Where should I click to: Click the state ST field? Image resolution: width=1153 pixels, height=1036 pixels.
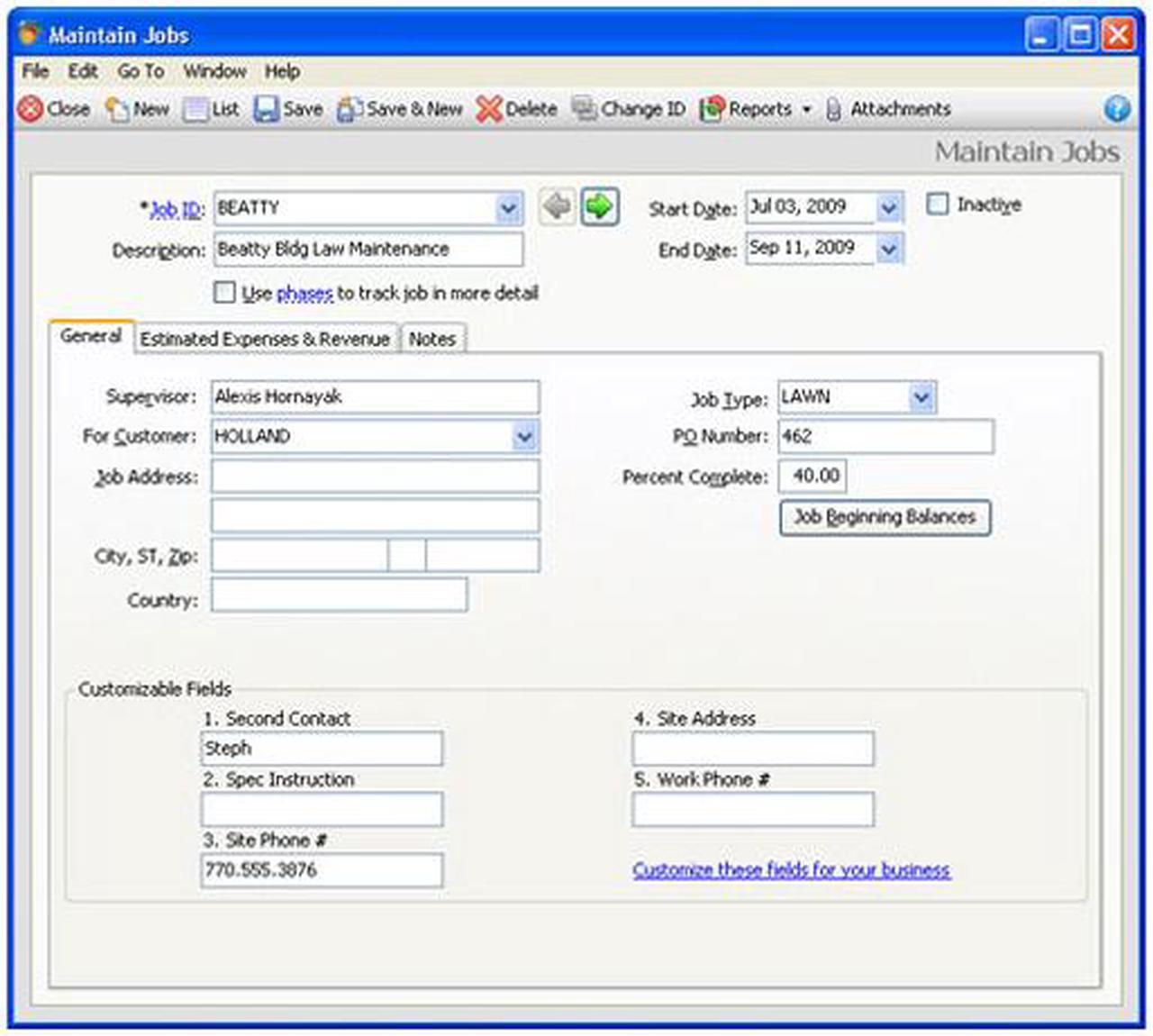407,555
